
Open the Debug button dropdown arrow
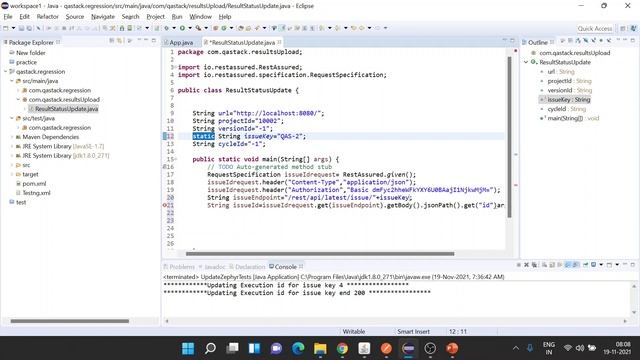point(174,28)
